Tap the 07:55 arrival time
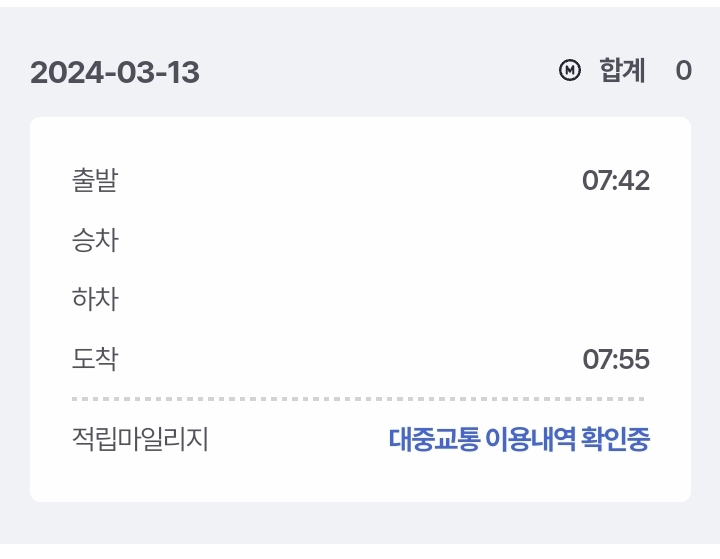Screen dimensions: 720x559 point(616,359)
